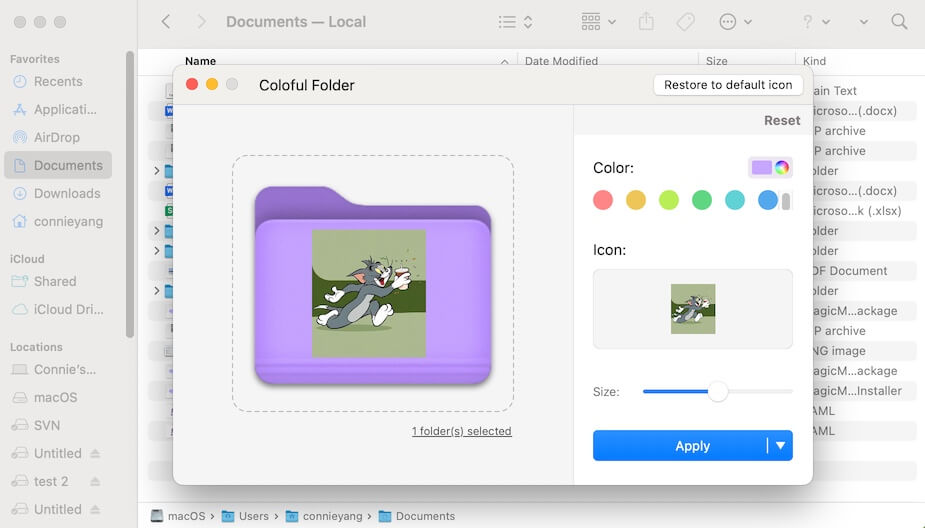This screenshot has height=528, width=925.
Task: Open the custom color wheel picker
Action: pos(782,168)
